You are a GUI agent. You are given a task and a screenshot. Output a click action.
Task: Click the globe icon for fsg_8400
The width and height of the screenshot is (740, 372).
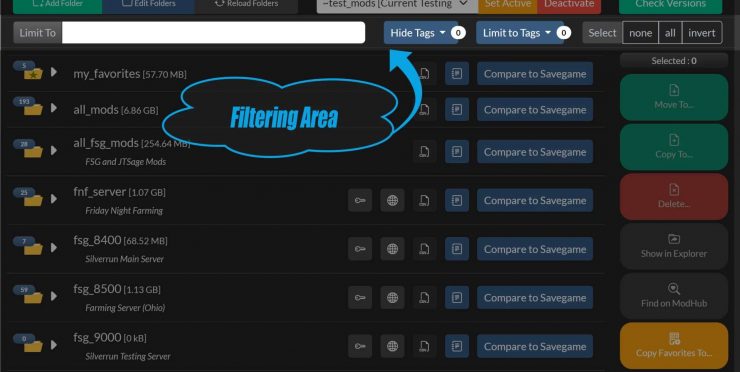point(392,249)
